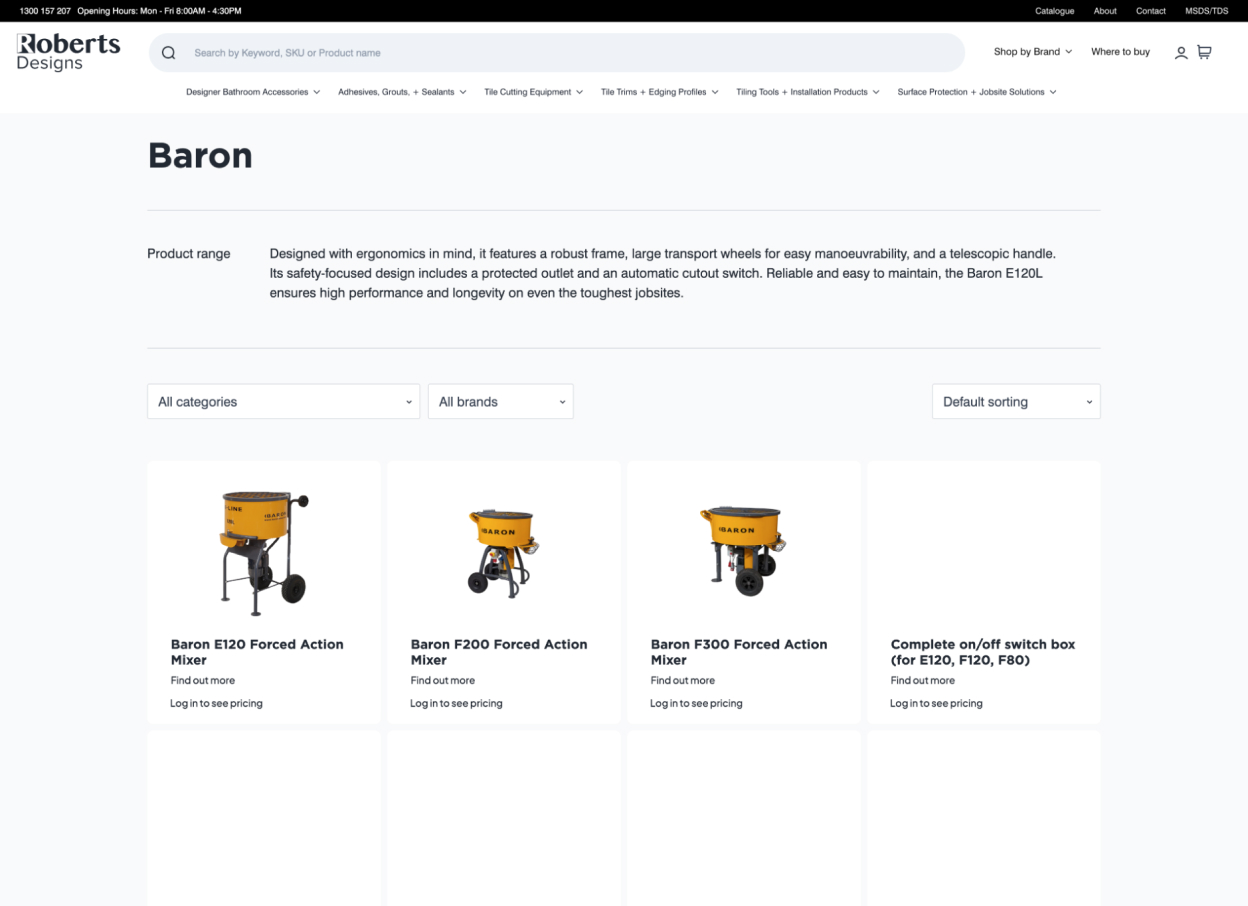
Task: Click Find out more under switch box
Action: [923, 680]
